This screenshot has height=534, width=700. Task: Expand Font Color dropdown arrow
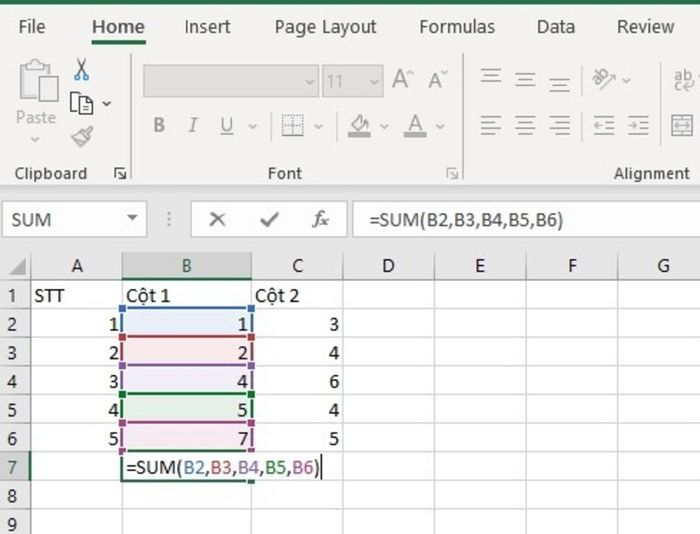(440, 127)
